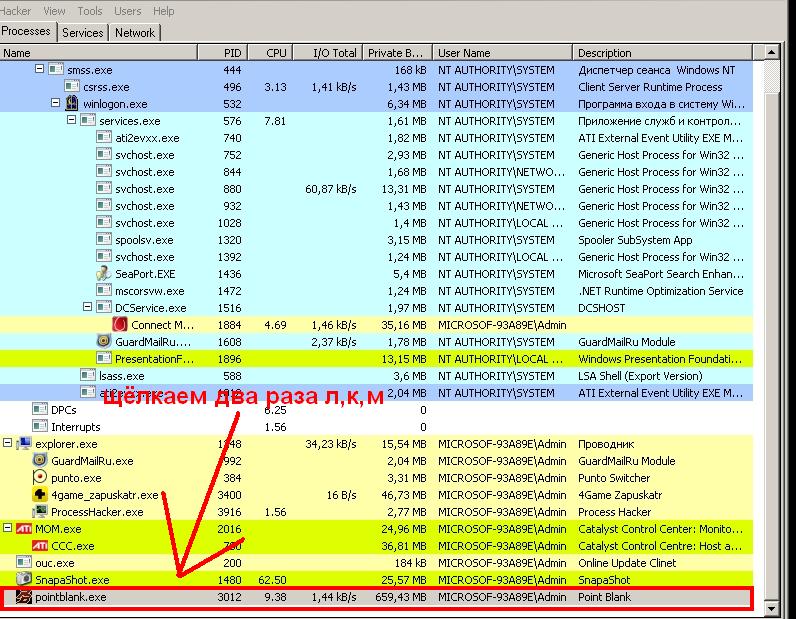Click the punto.exe icon
The height and width of the screenshot is (619, 796).
pos(40,477)
